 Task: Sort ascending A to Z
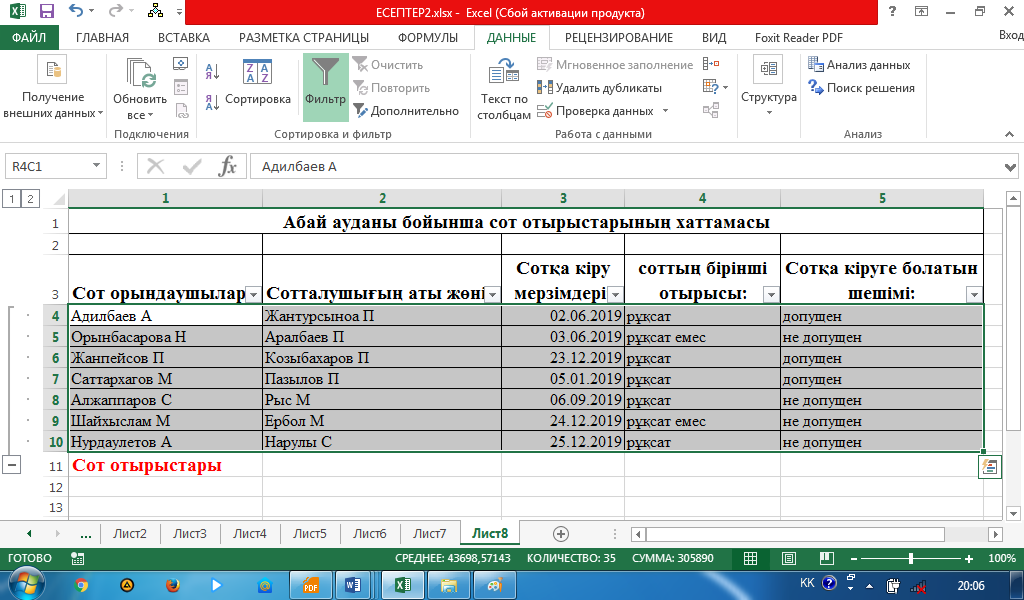[x=212, y=72]
